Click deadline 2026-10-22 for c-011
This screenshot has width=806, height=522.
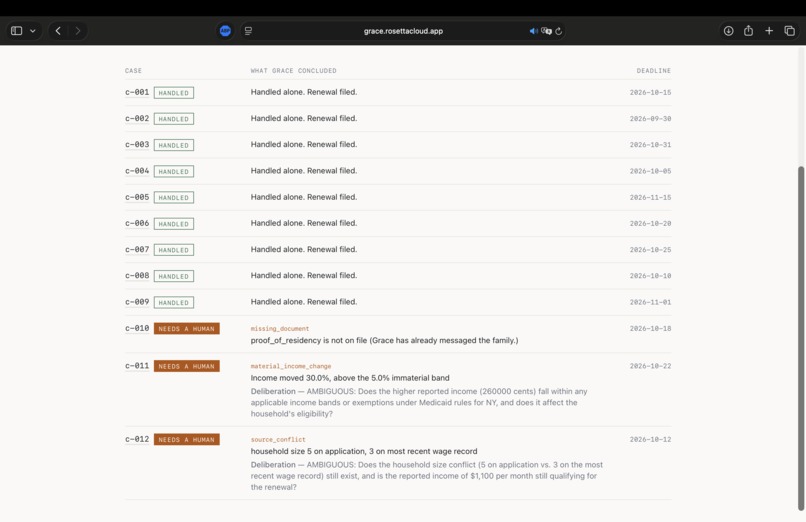click(650, 366)
